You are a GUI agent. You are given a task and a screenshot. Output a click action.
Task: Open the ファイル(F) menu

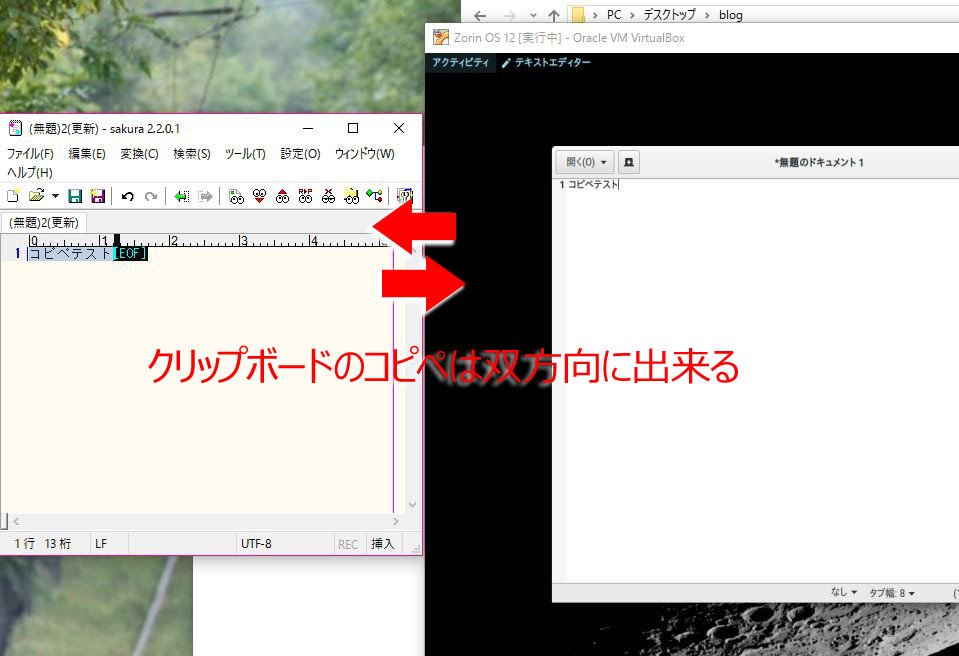tap(30, 154)
